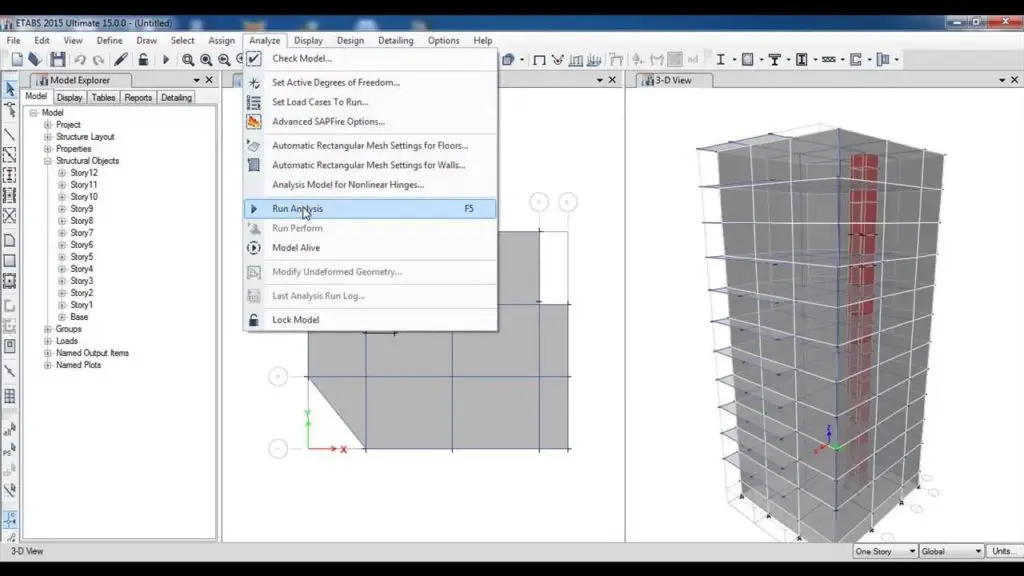
Task: Select the draw line tool in left toolbar
Action: (x=10, y=134)
